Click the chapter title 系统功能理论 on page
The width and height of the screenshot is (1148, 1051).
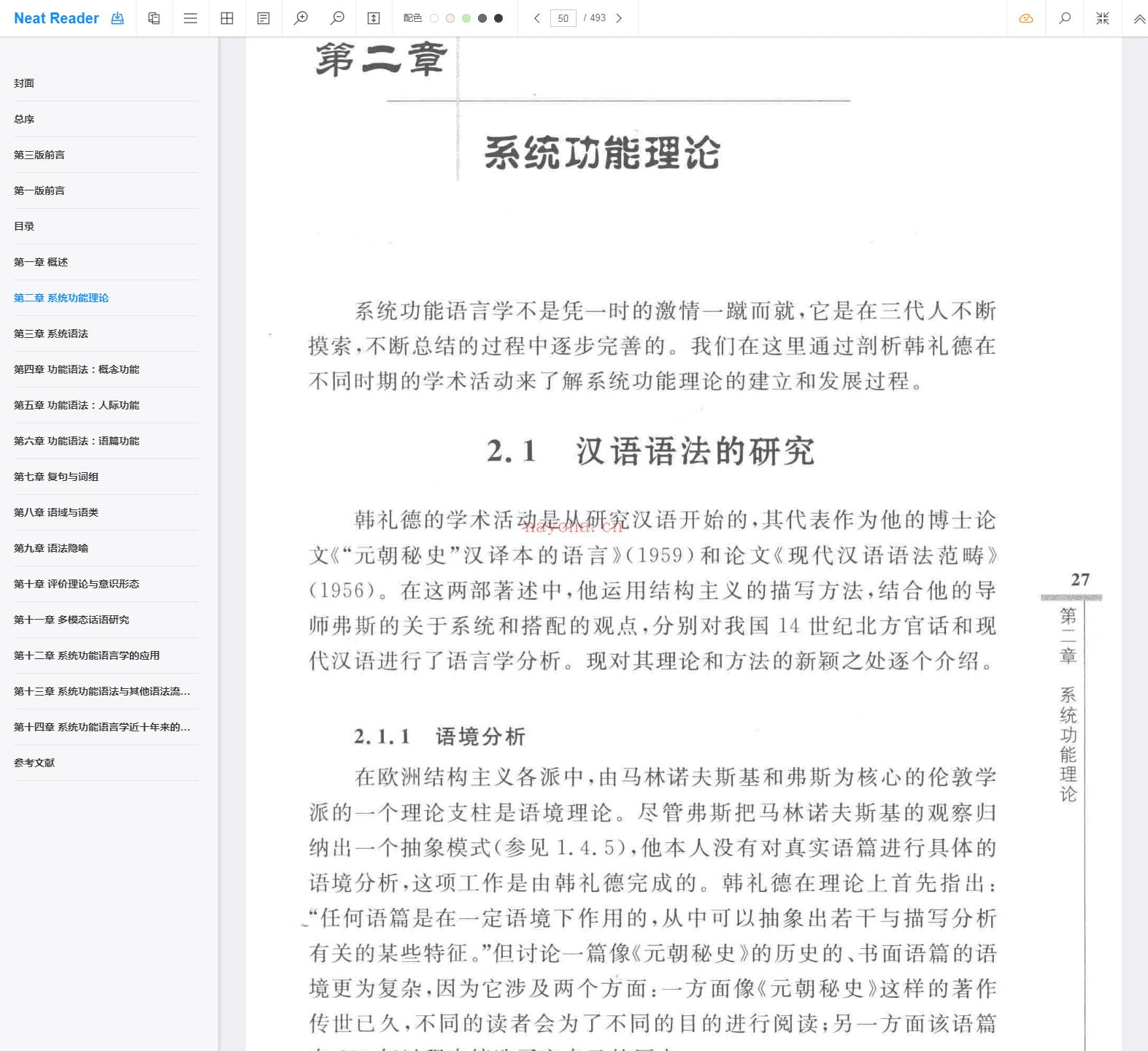602,153
